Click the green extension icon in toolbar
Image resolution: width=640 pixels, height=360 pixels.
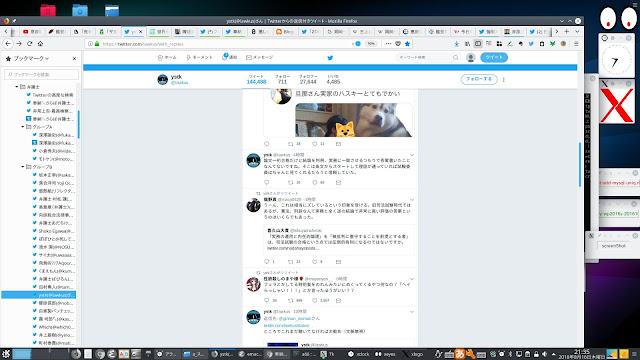[552, 44]
